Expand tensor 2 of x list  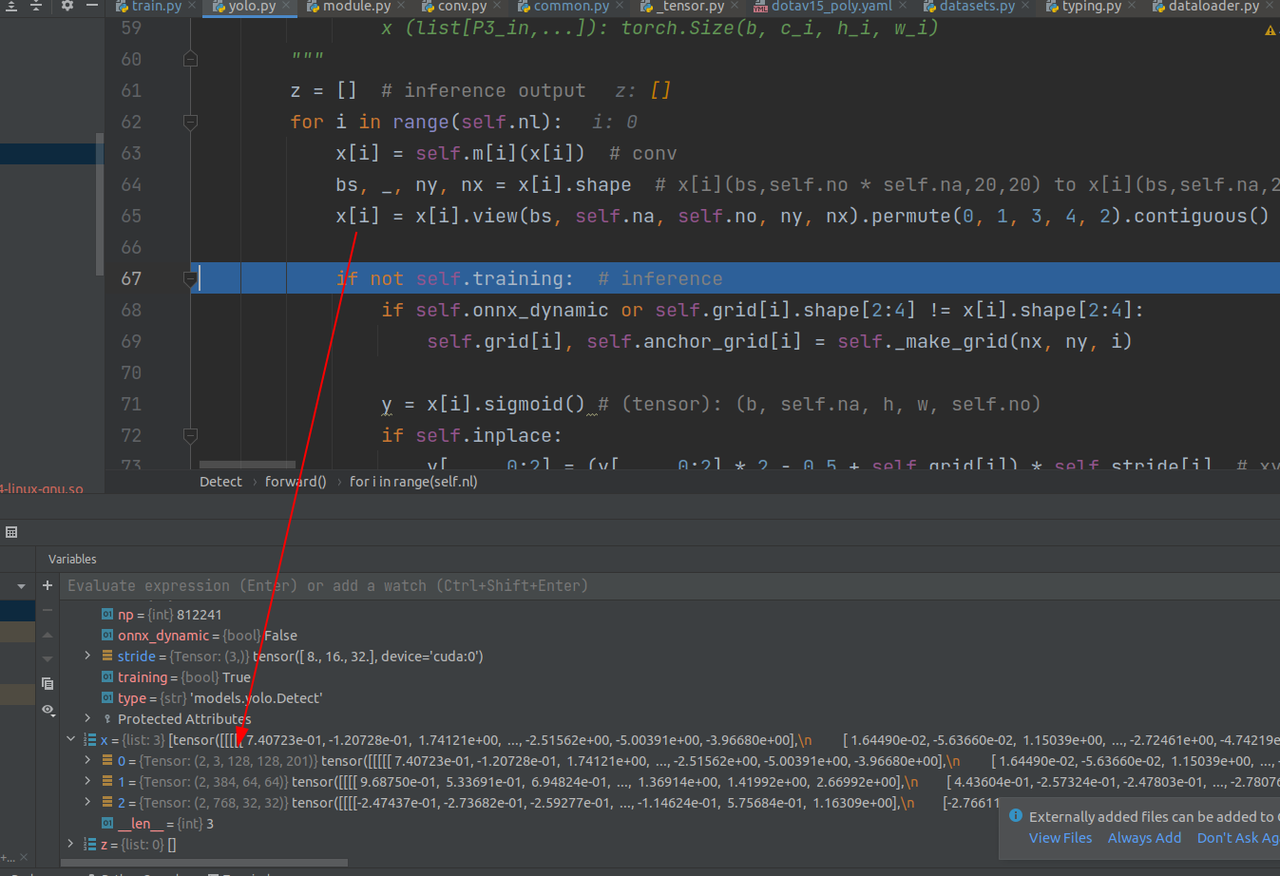coord(88,803)
